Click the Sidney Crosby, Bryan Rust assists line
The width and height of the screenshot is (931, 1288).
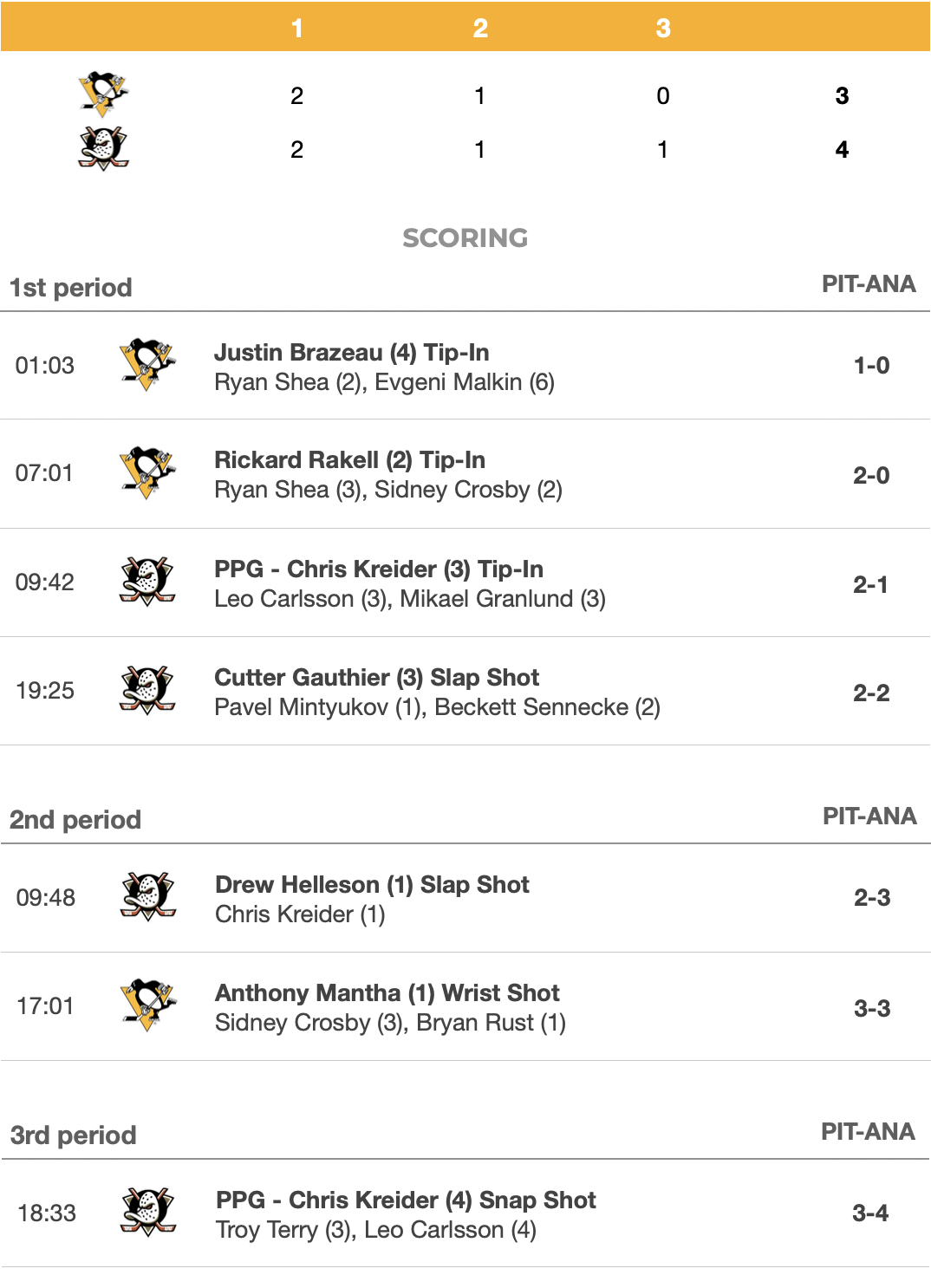click(390, 1023)
